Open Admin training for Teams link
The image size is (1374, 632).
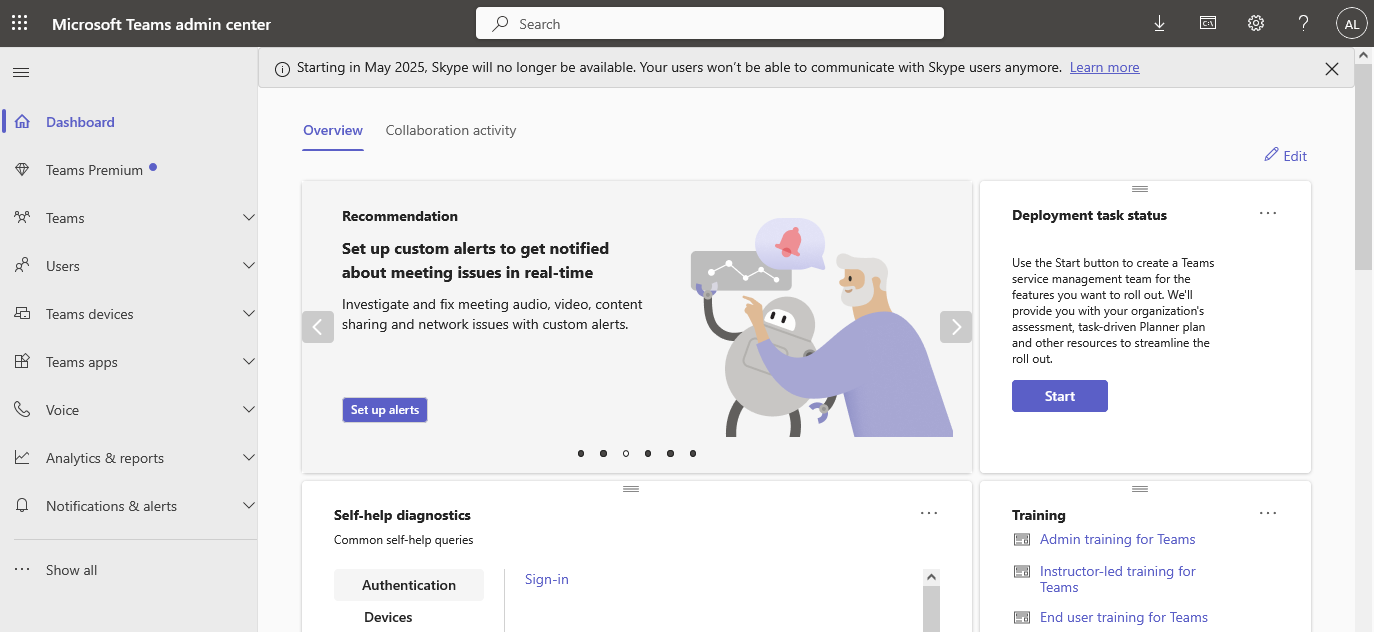[1117, 539]
